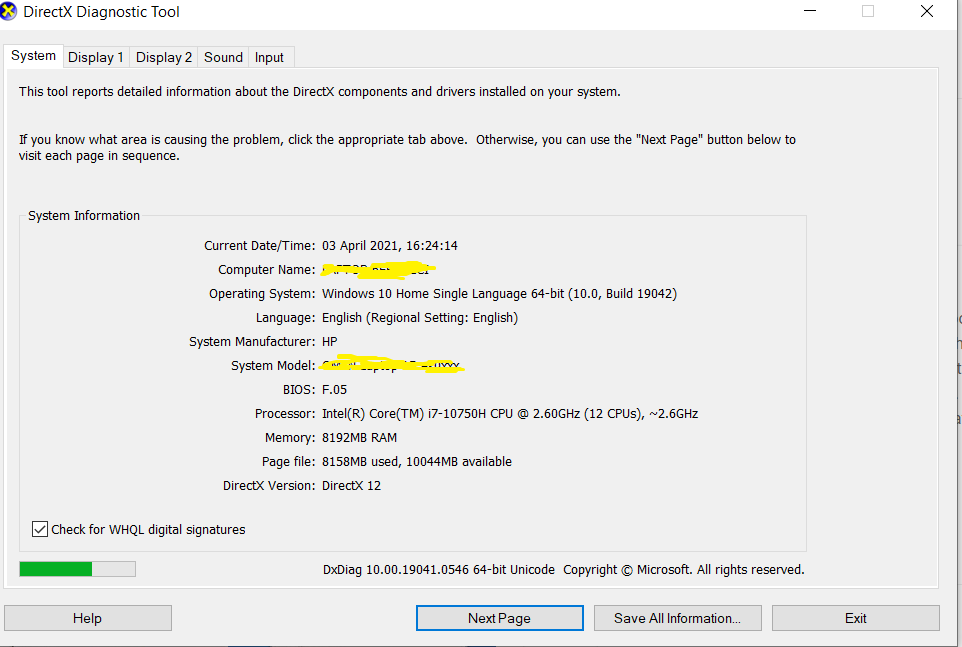Minimize the DirectX Diagnostic Tool window
The image size is (962, 647).
pyautogui.click(x=810, y=11)
